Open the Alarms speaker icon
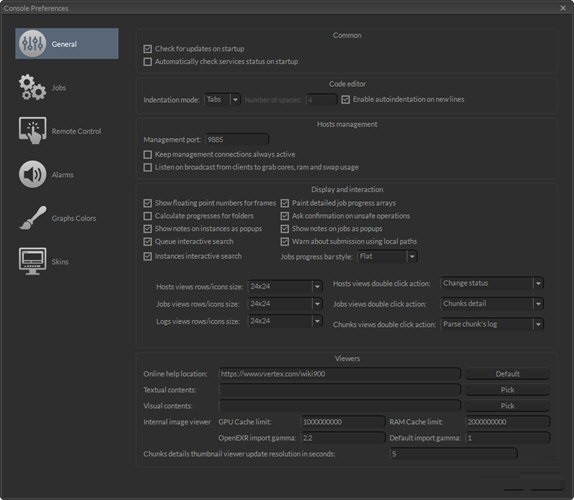This screenshot has height=500, width=574. [33, 174]
